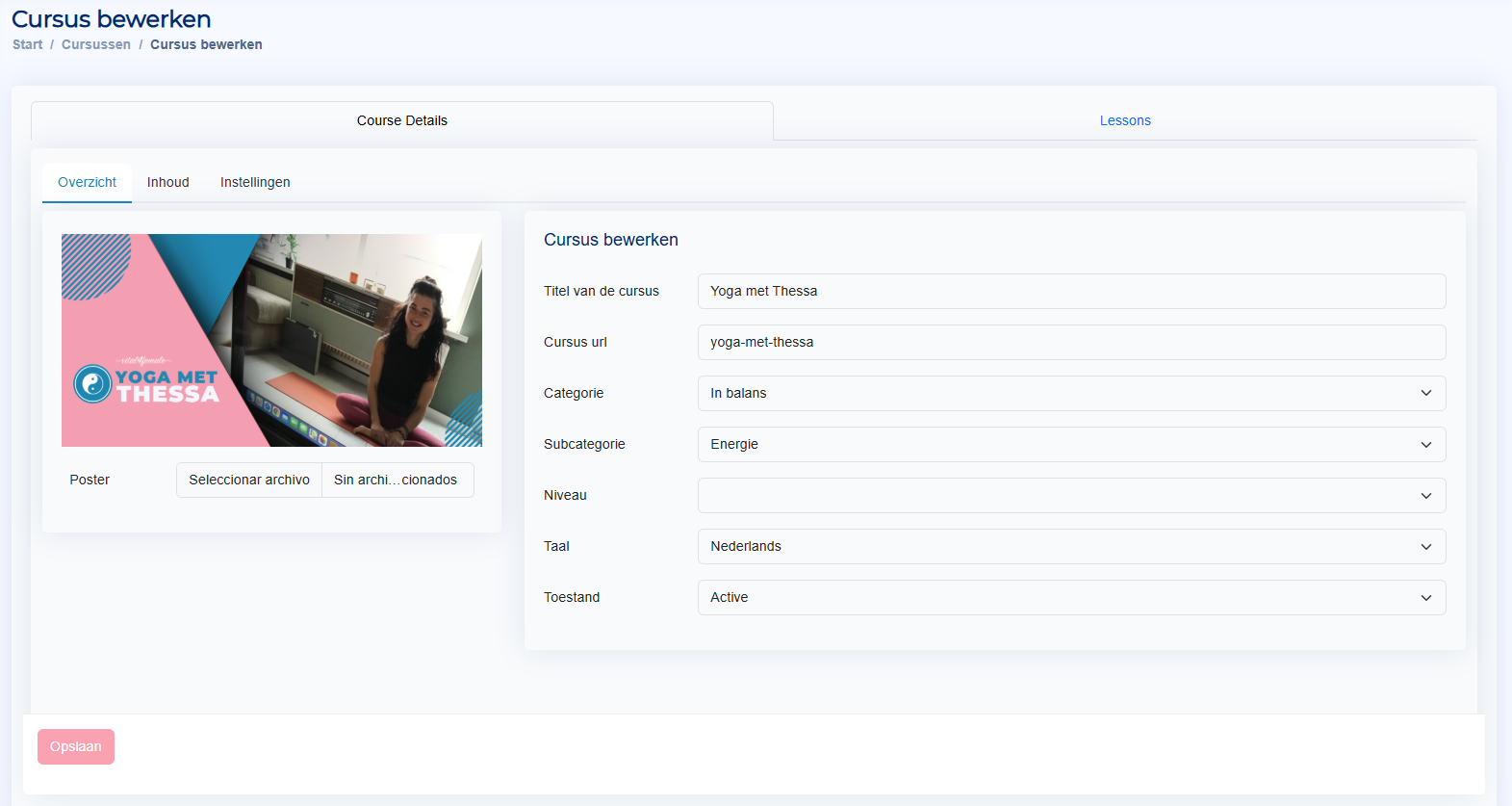1512x806 pixels.
Task: Click Seleccionar archivo to upload poster
Action: pyautogui.click(x=249, y=480)
